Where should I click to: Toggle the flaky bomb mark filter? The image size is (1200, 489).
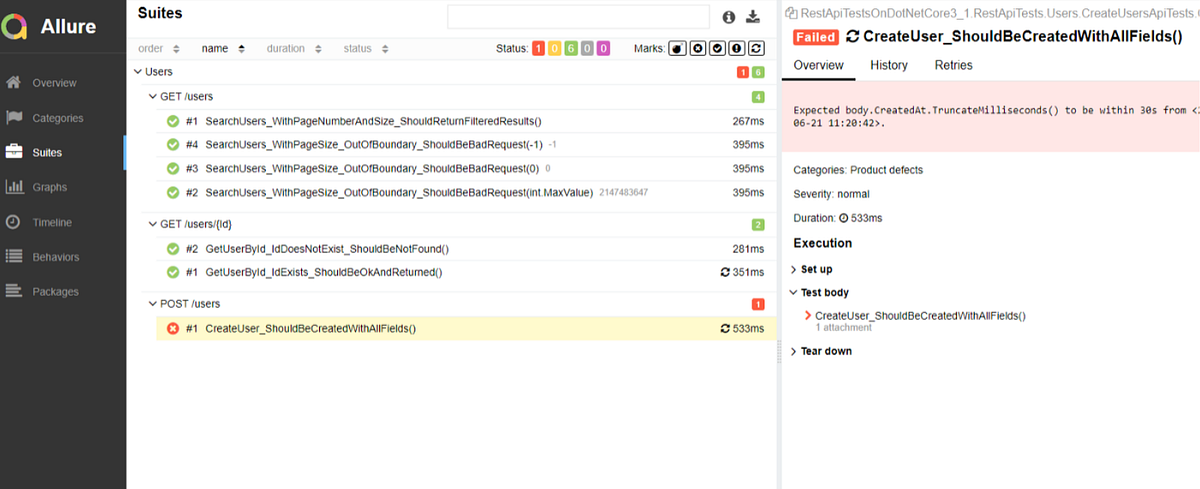click(678, 48)
